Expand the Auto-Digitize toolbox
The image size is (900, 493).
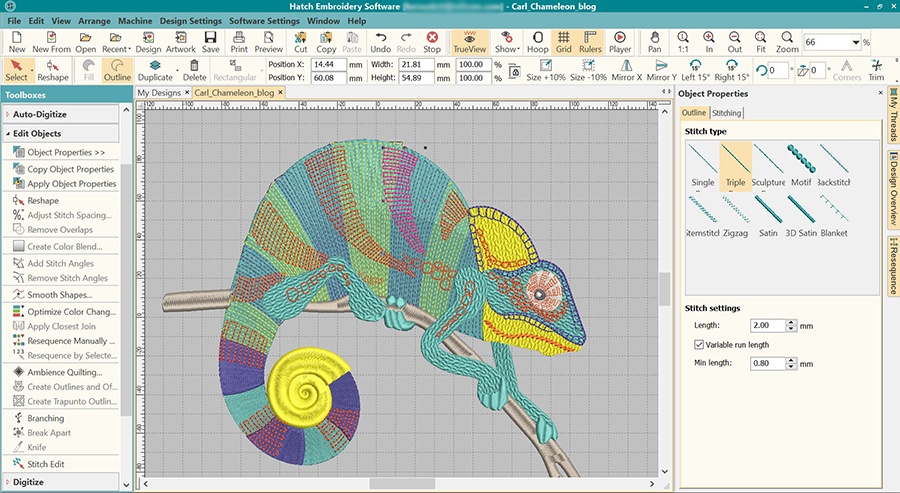coord(40,114)
